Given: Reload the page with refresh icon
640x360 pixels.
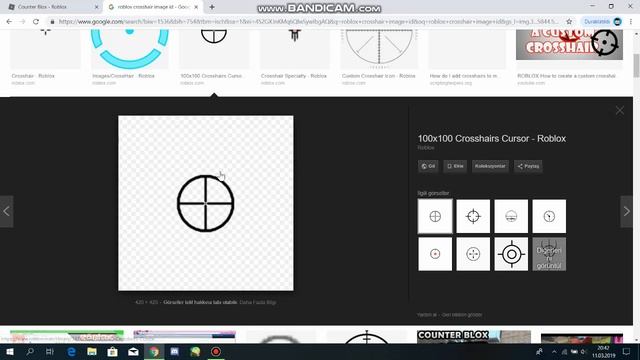Looking at the screenshot, I should (x=36, y=22).
